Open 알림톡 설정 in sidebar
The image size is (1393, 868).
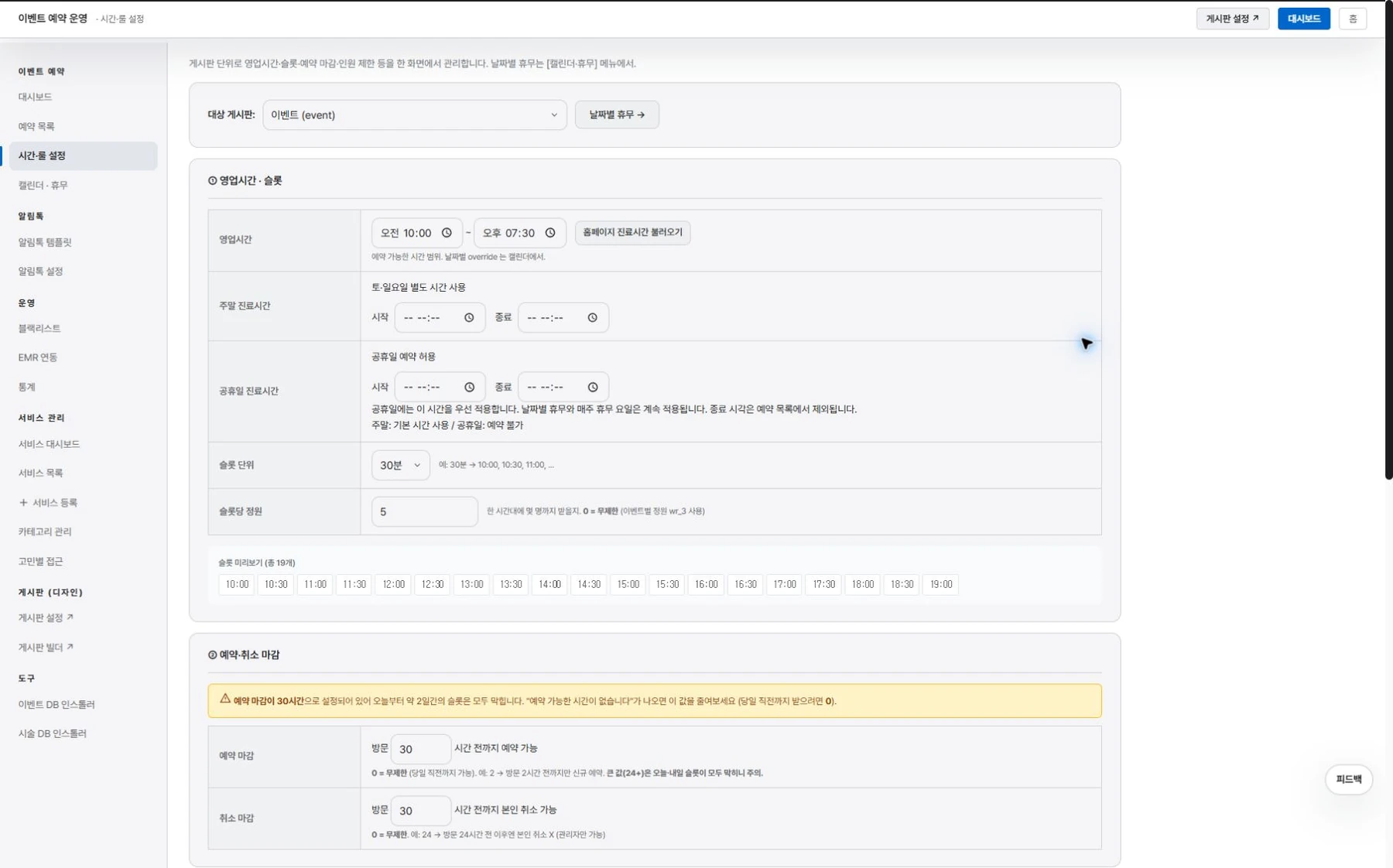[40, 272]
